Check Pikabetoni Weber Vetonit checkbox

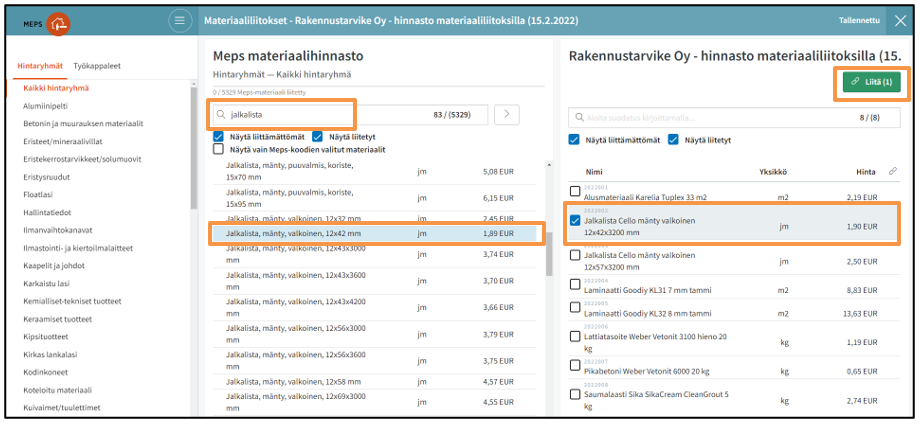click(575, 365)
